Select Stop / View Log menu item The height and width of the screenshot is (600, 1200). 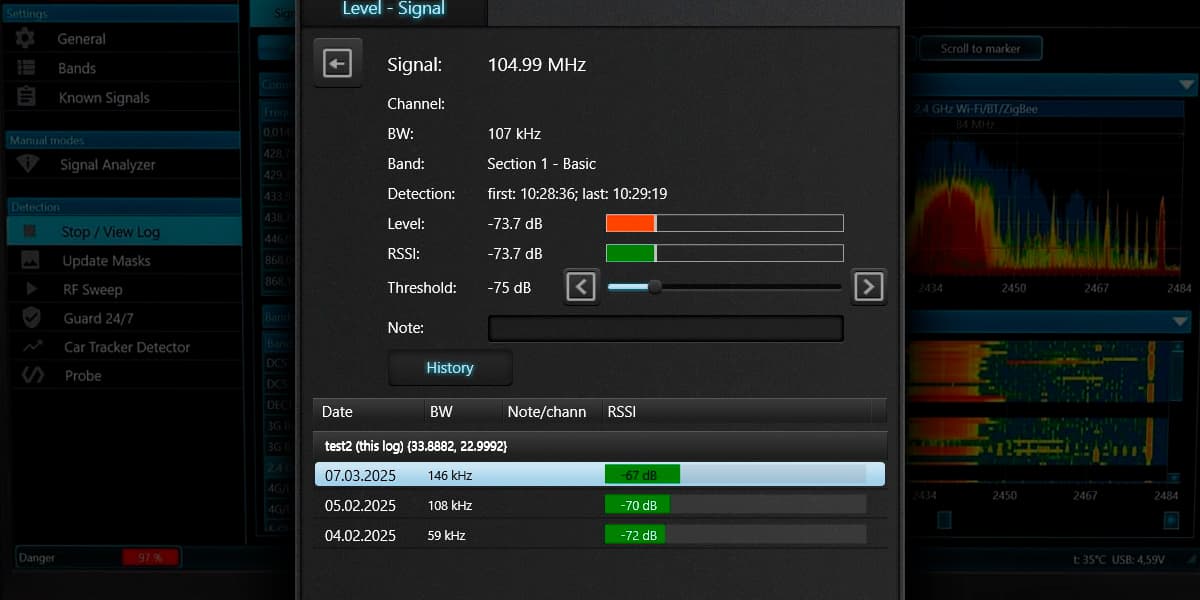[x=110, y=231]
